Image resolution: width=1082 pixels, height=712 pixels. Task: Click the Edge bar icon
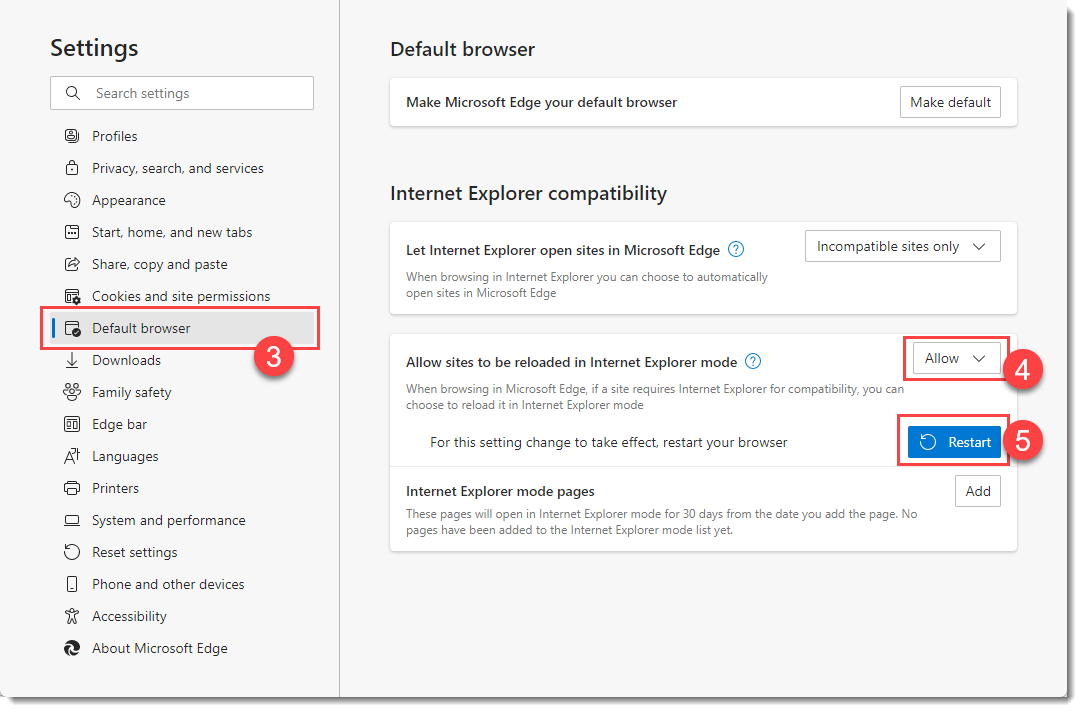click(72, 424)
